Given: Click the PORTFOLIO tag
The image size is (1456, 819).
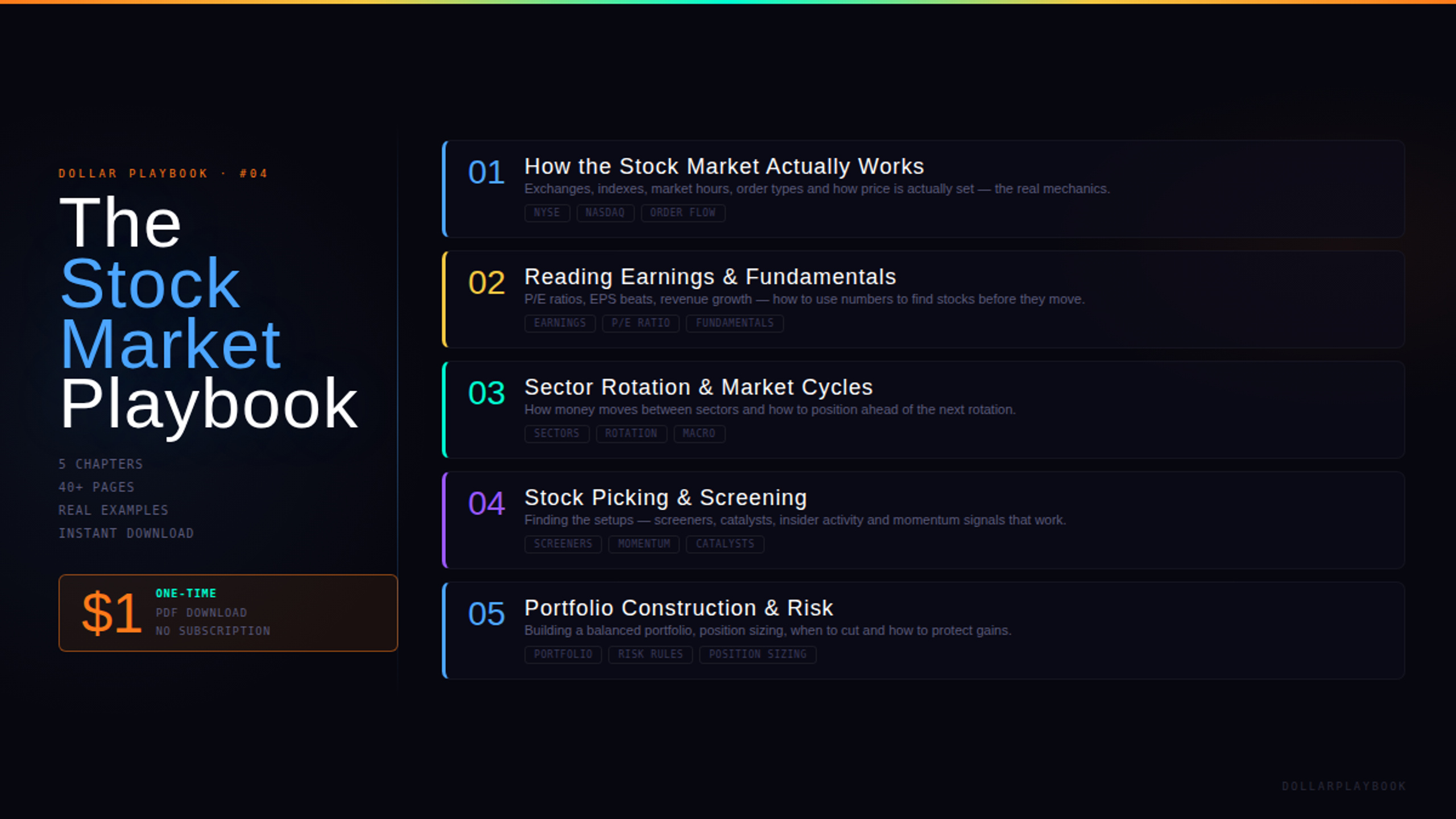Looking at the screenshot, I should pos(563,654).
